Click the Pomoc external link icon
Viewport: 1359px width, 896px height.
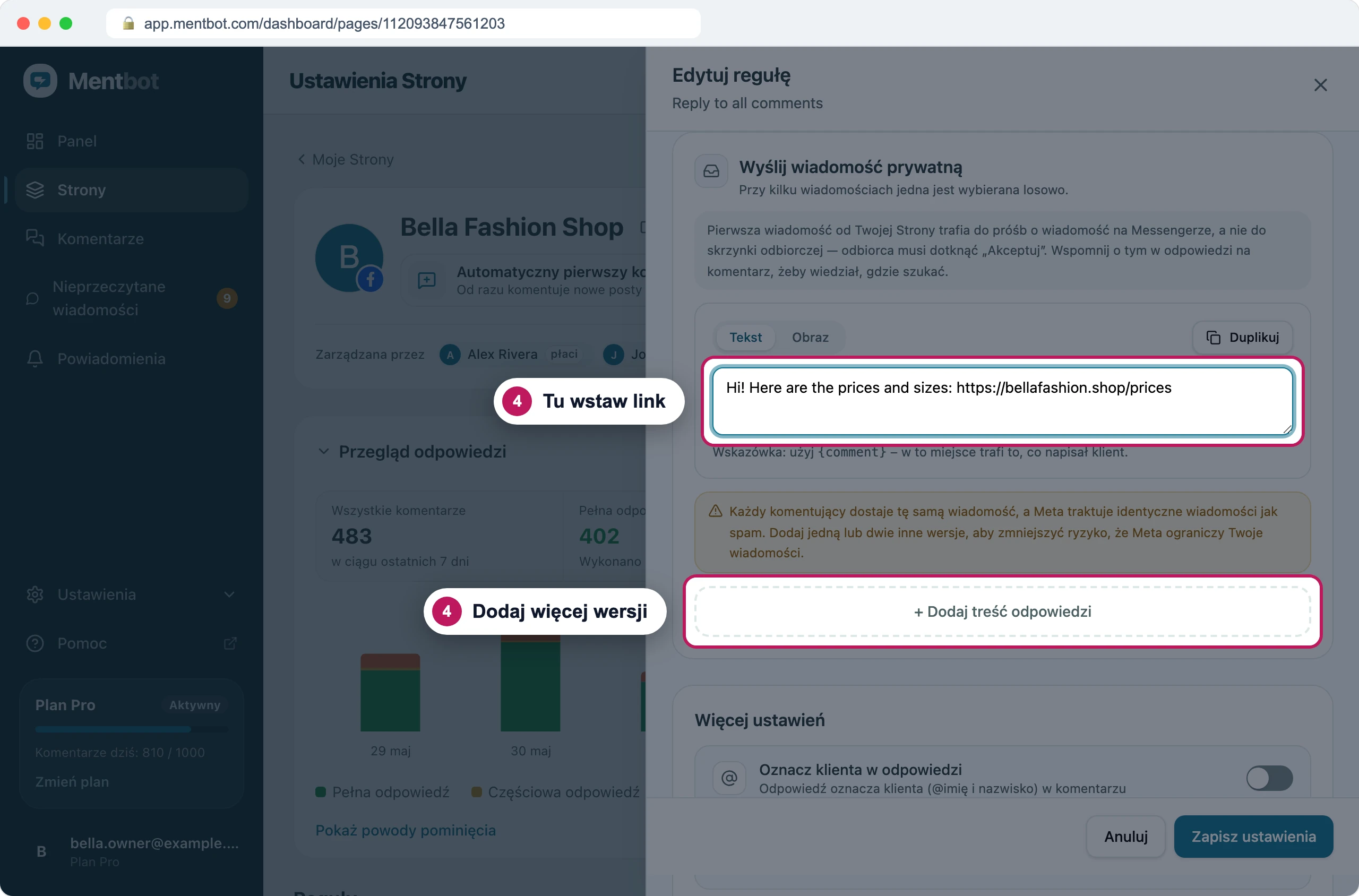pos(230,643)
